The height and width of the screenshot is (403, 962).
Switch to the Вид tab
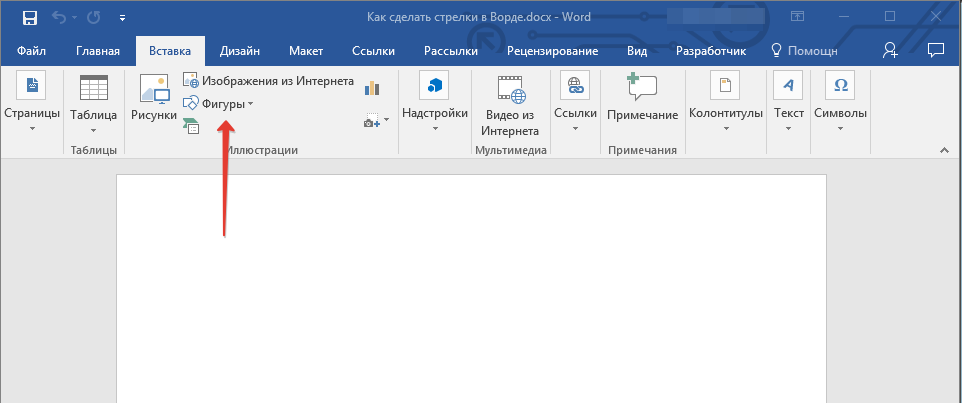coord(637,52)
